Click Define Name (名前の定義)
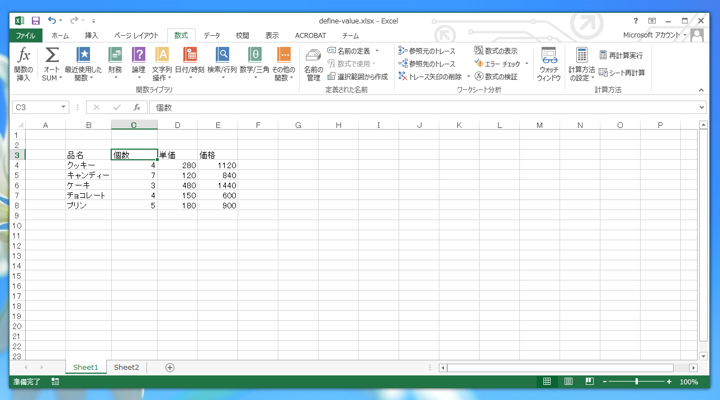 pos(349,51)
